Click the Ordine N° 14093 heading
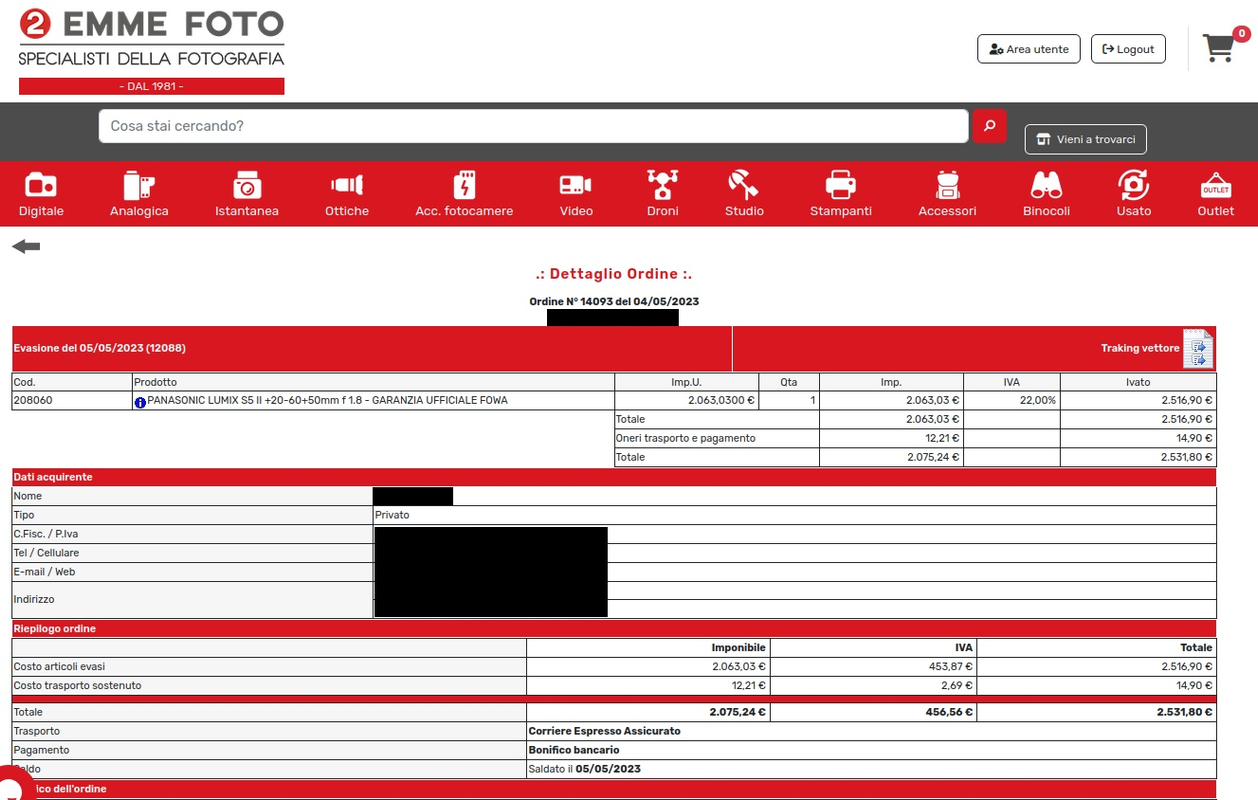Viewport: 1258px width, 800px height. point(614,301)
